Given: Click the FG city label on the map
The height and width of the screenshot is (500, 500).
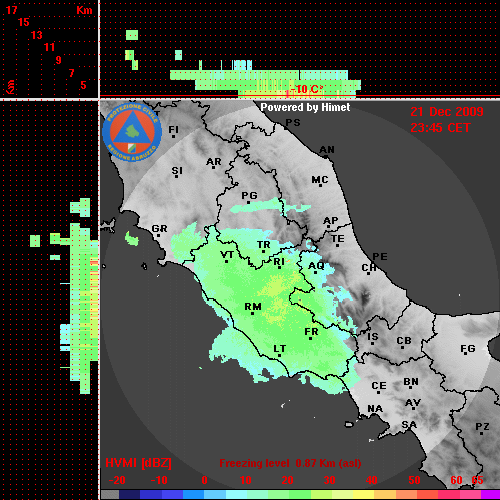Looking at the screenshot, I should (468, 349).
